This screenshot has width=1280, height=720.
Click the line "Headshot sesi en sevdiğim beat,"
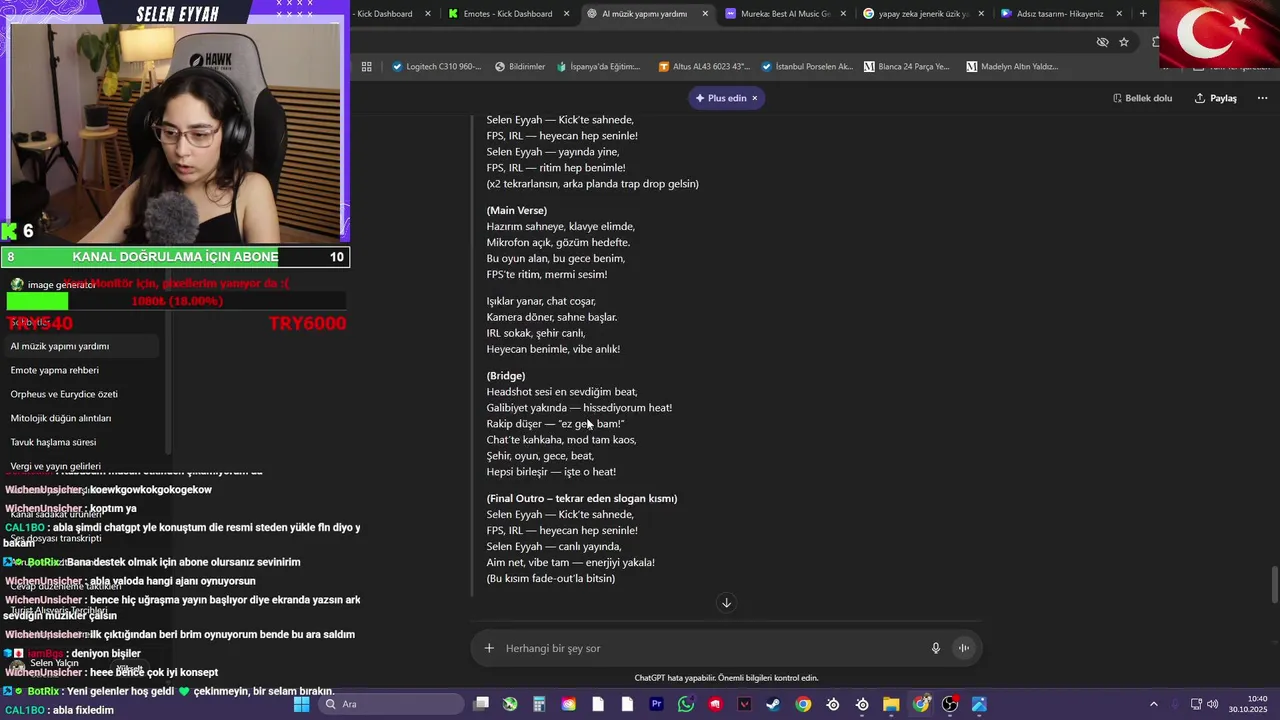[x=562, y=392]
